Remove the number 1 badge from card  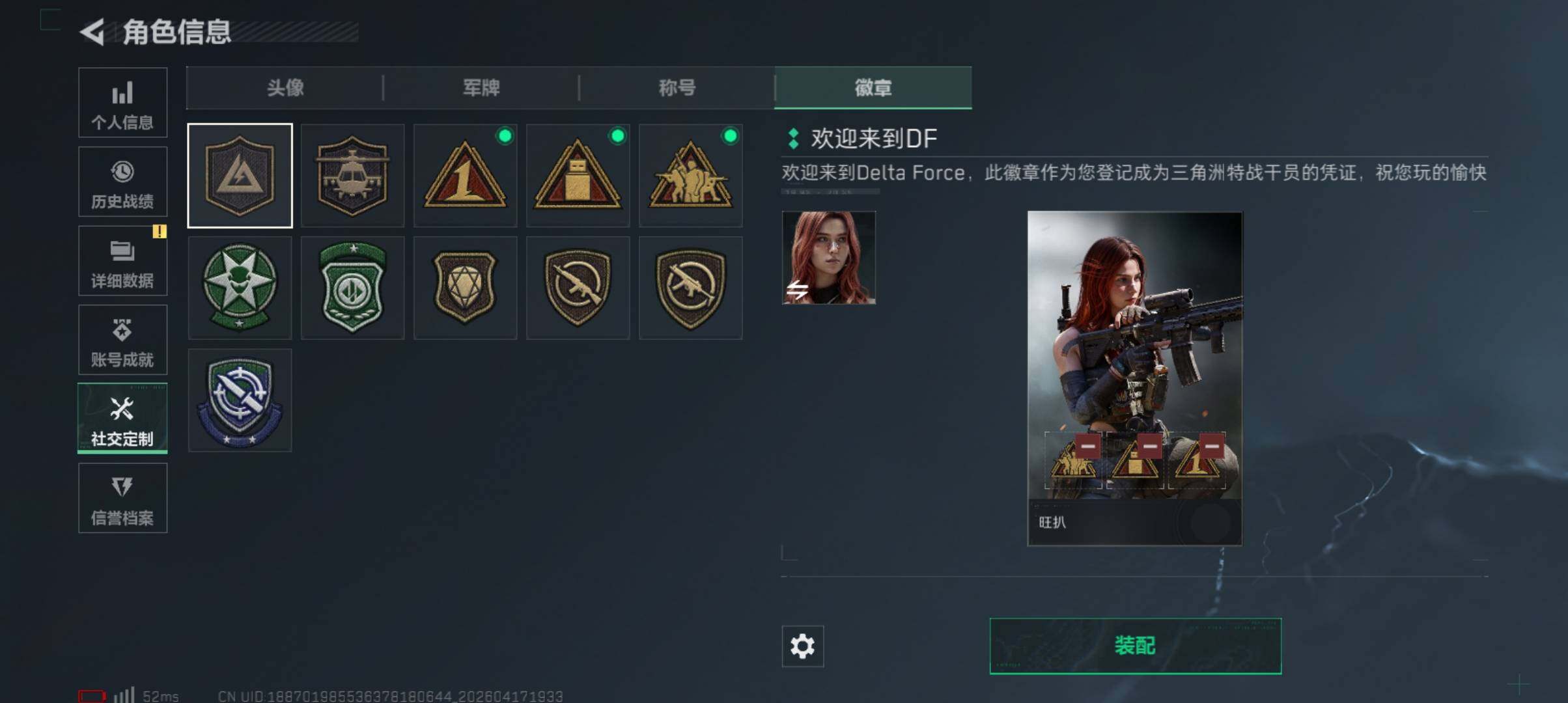[1212, 446]
